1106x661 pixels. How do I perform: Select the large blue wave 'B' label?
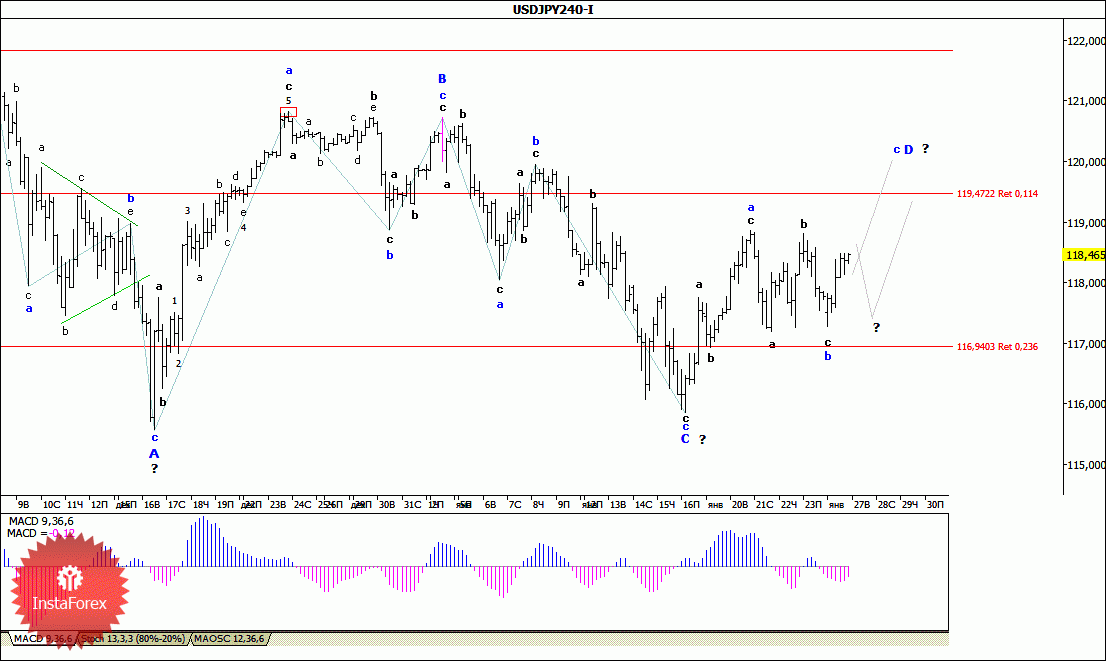click(x=442, y=78)
